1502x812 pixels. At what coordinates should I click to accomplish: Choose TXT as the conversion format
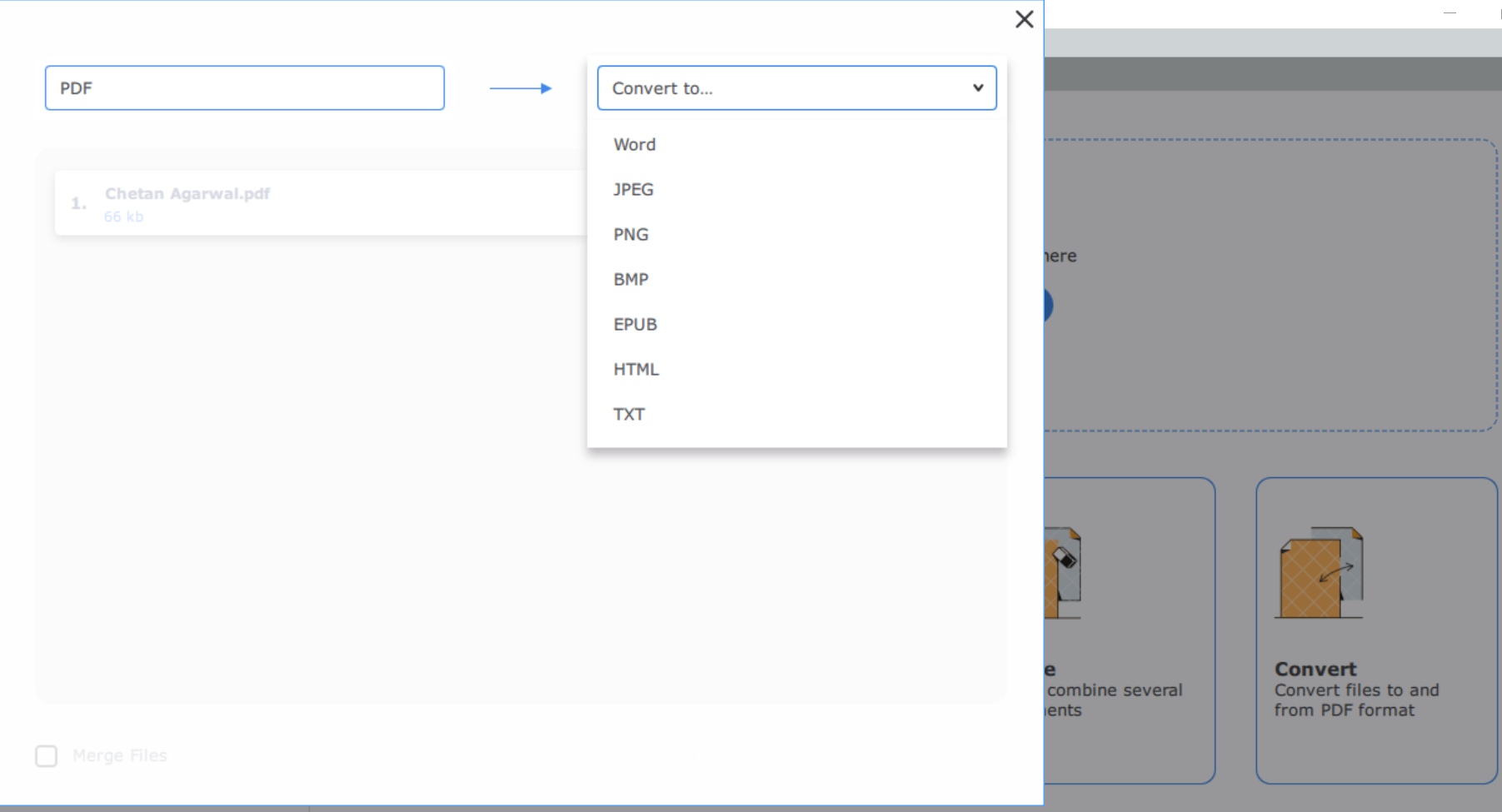pos(628,414)
